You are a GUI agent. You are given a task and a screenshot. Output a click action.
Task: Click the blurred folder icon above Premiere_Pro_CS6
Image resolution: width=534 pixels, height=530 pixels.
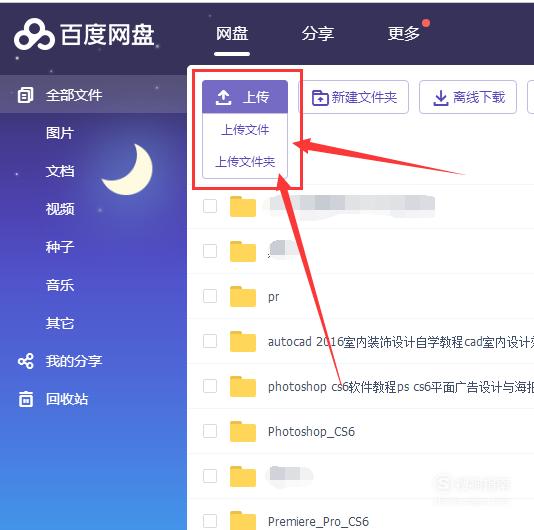click(x=243, y=477)
